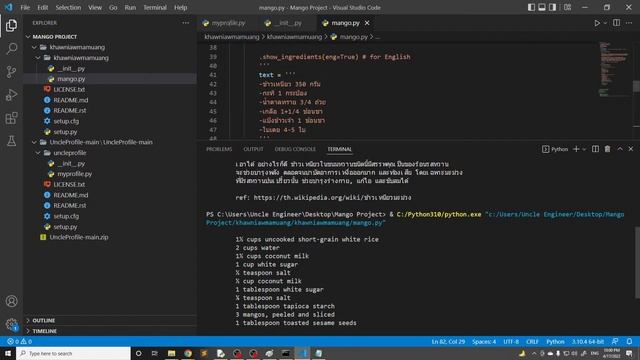The width and height of the screenshot is (640, 360).
Task: Click the terminal vertical scrollbar
Action: tap(637, 262)
